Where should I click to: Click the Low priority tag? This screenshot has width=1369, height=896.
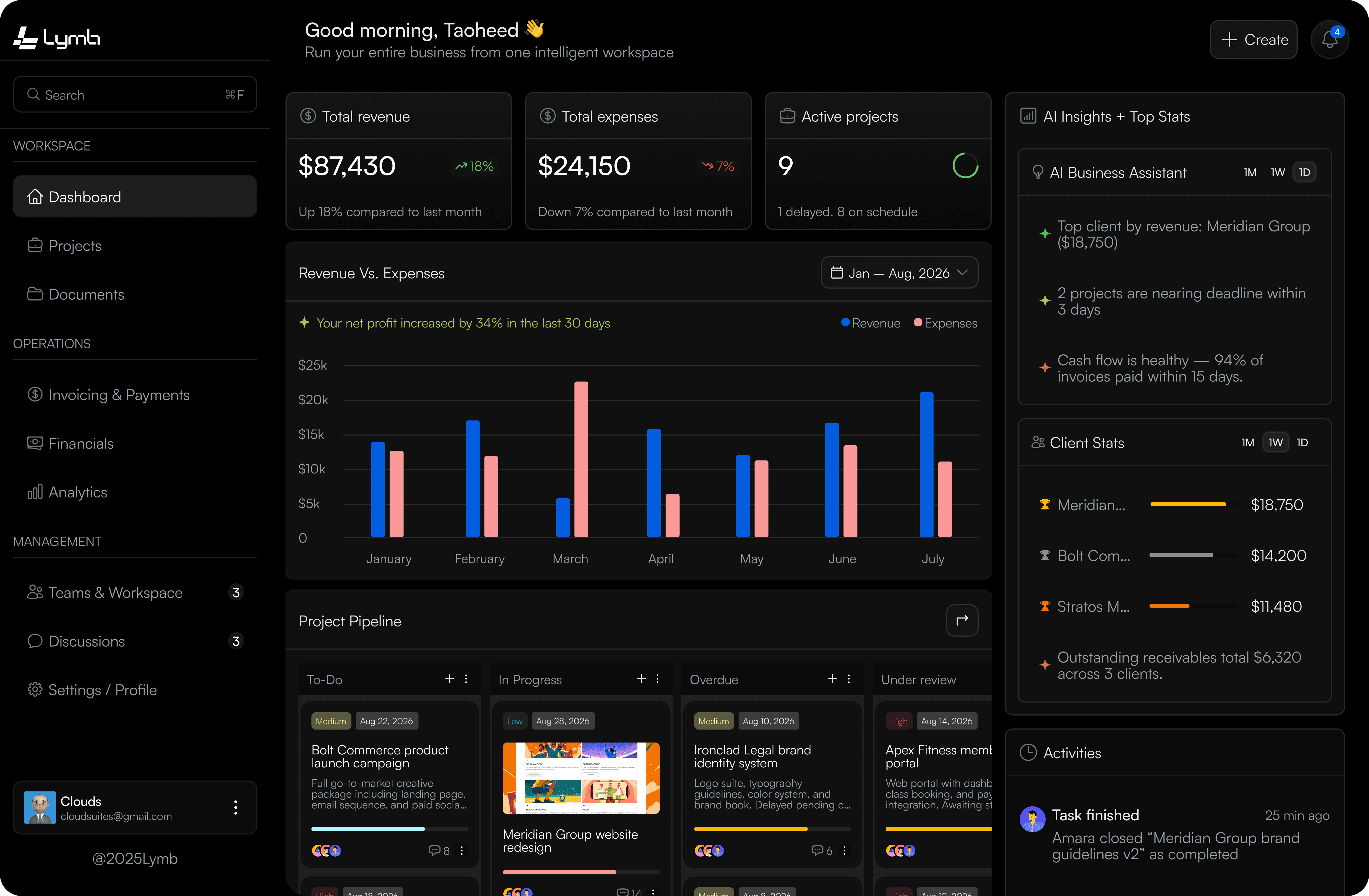tap(515, 721)
